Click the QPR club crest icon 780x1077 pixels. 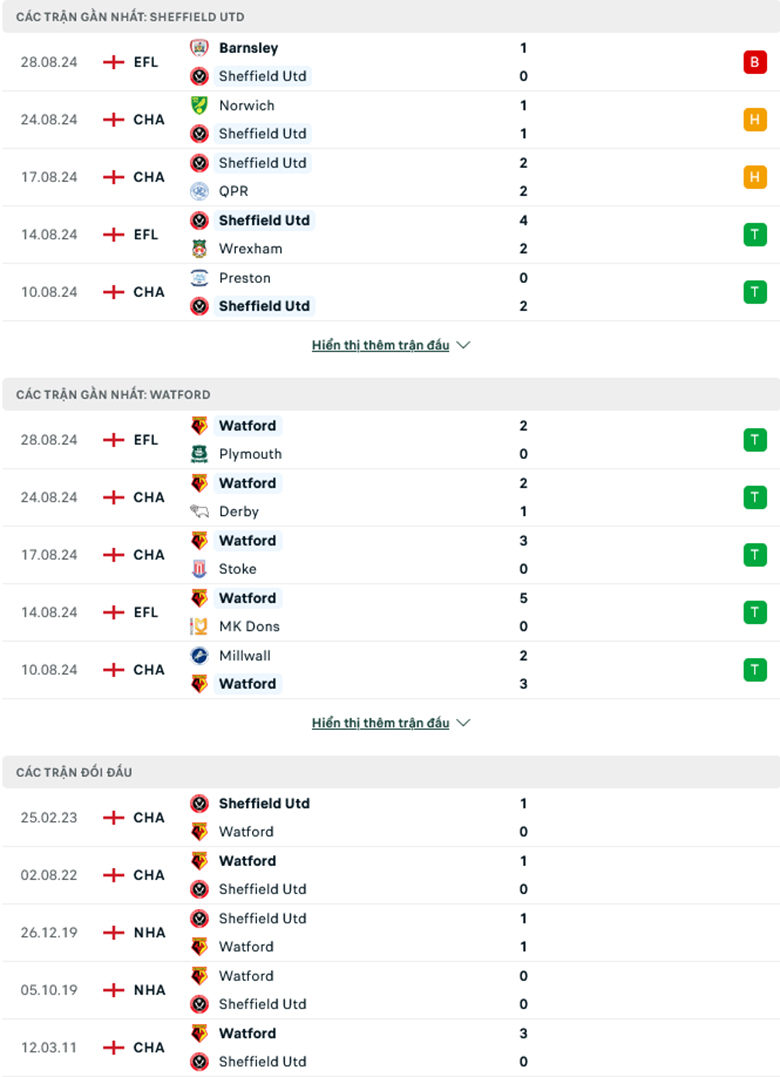pos(199,191)
